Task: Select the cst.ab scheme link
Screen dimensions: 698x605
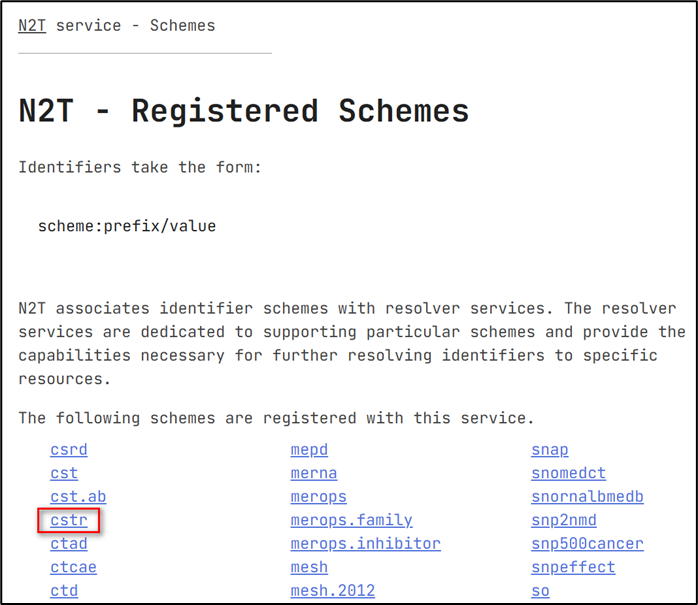Action: coord(78,497)
